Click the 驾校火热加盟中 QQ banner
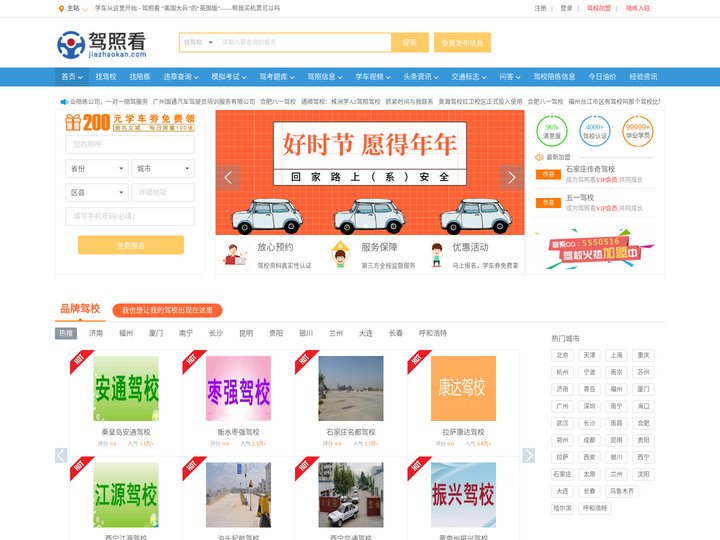The height and width of the screenshot is (540, 720). 596,249
